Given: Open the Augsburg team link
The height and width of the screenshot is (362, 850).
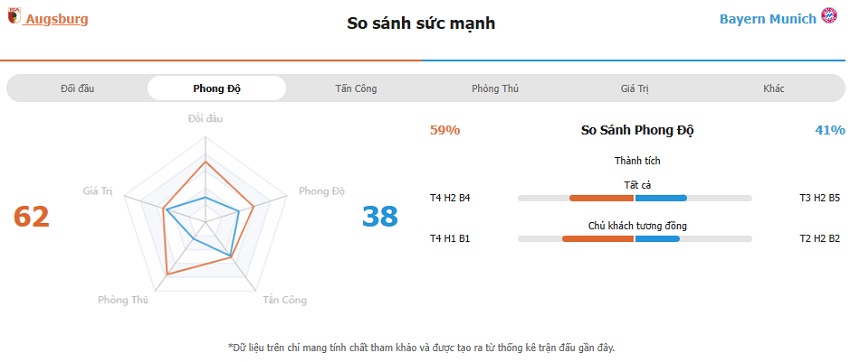Looking at the screenshot, I should [x=57, y=20].
